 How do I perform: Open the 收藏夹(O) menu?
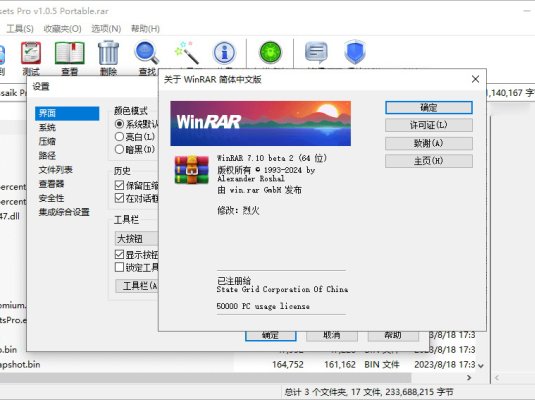62,29
